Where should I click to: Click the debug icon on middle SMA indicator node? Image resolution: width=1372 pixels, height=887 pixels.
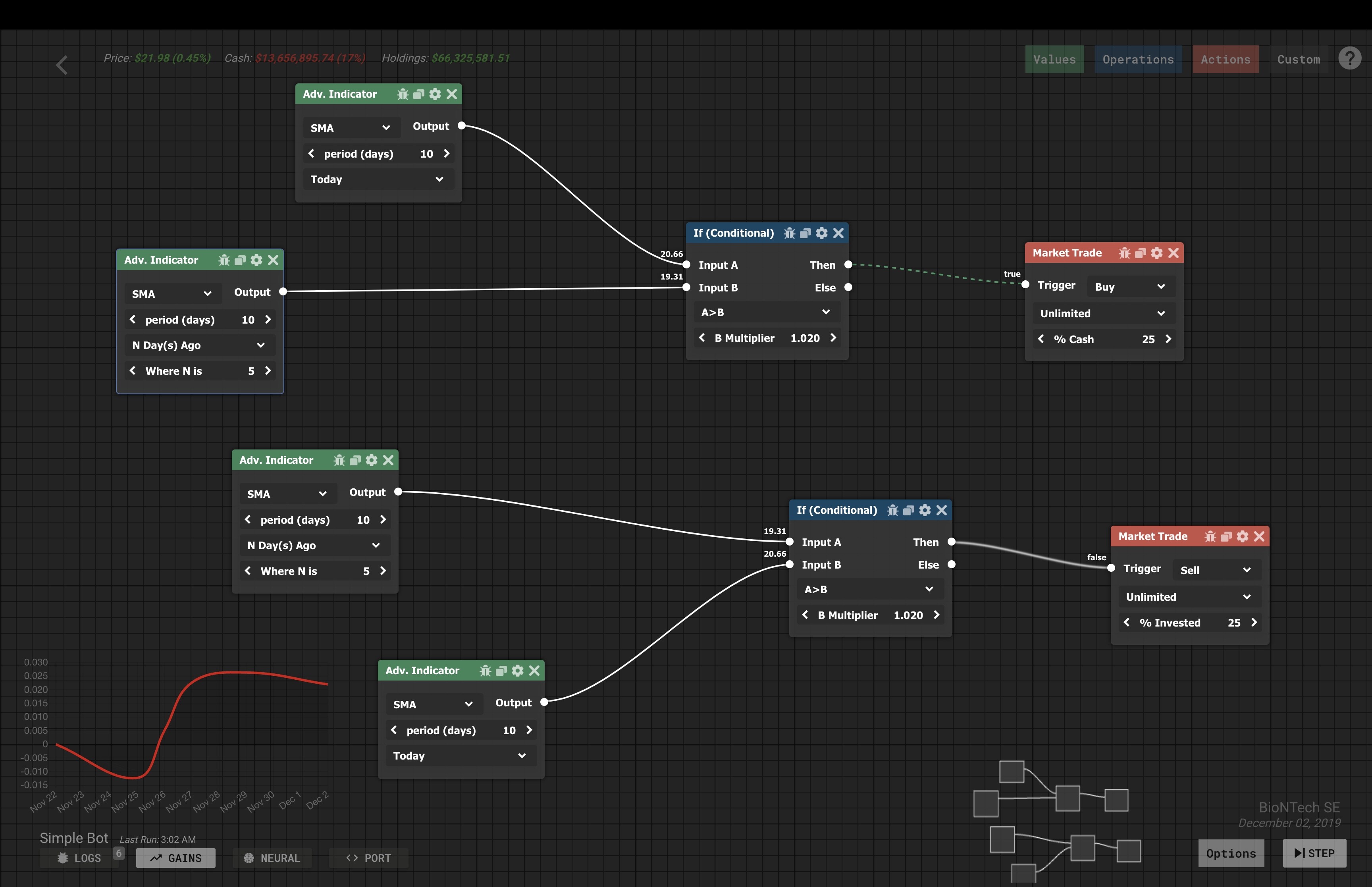coord(339,460)
